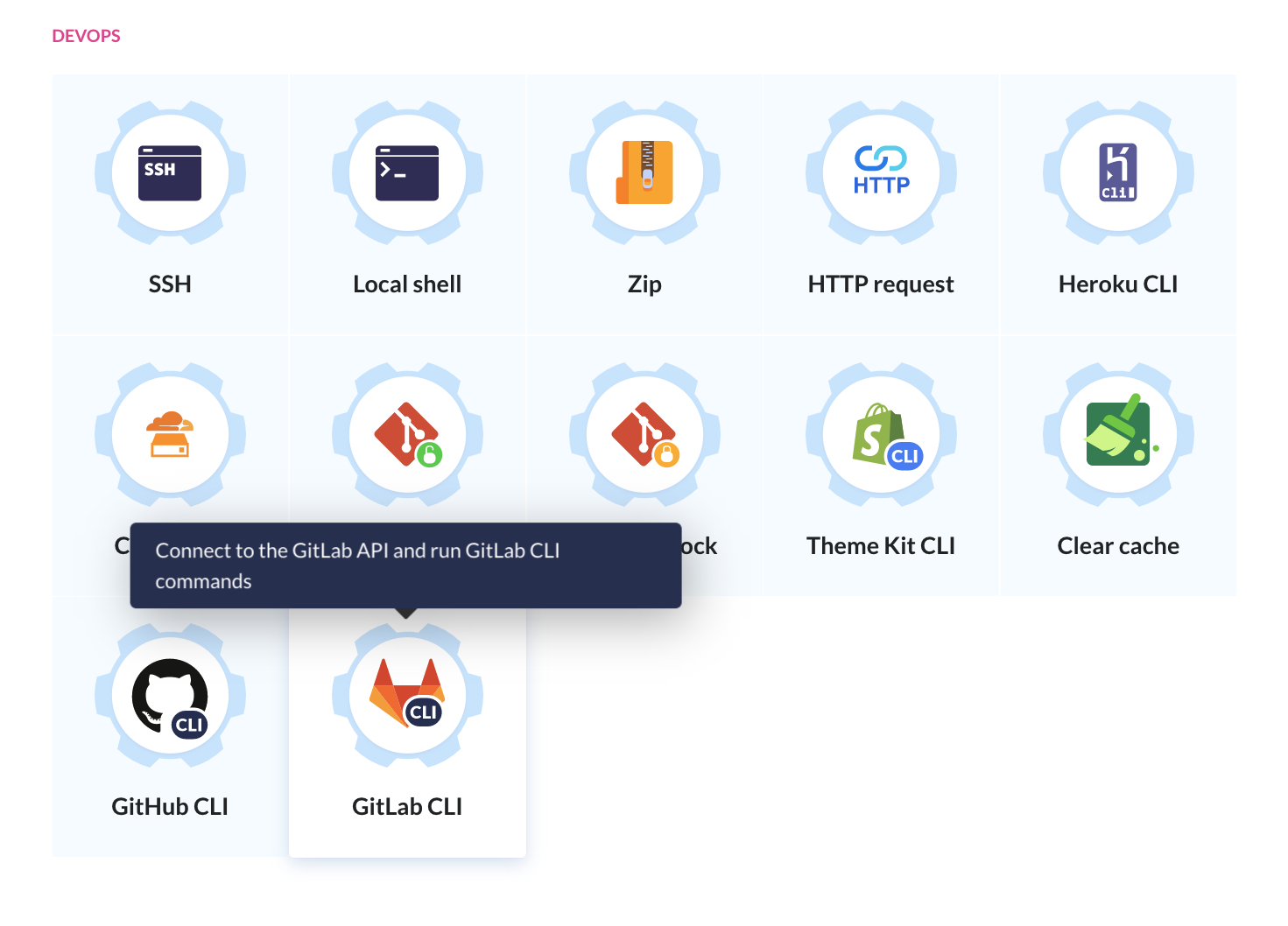
Task: Select the GitHub CLI action icon
Action: click(169, 695)
